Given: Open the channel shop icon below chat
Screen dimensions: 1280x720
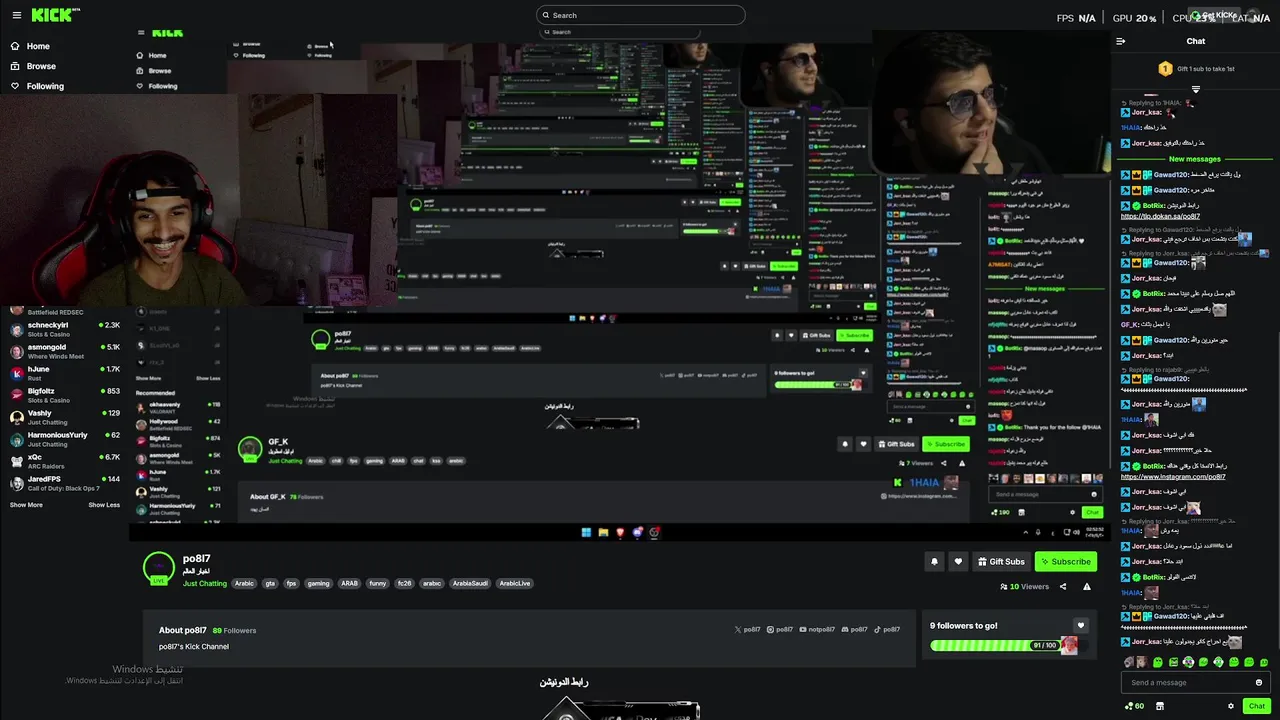Looking at the screenshot, I should [1160, 706].
